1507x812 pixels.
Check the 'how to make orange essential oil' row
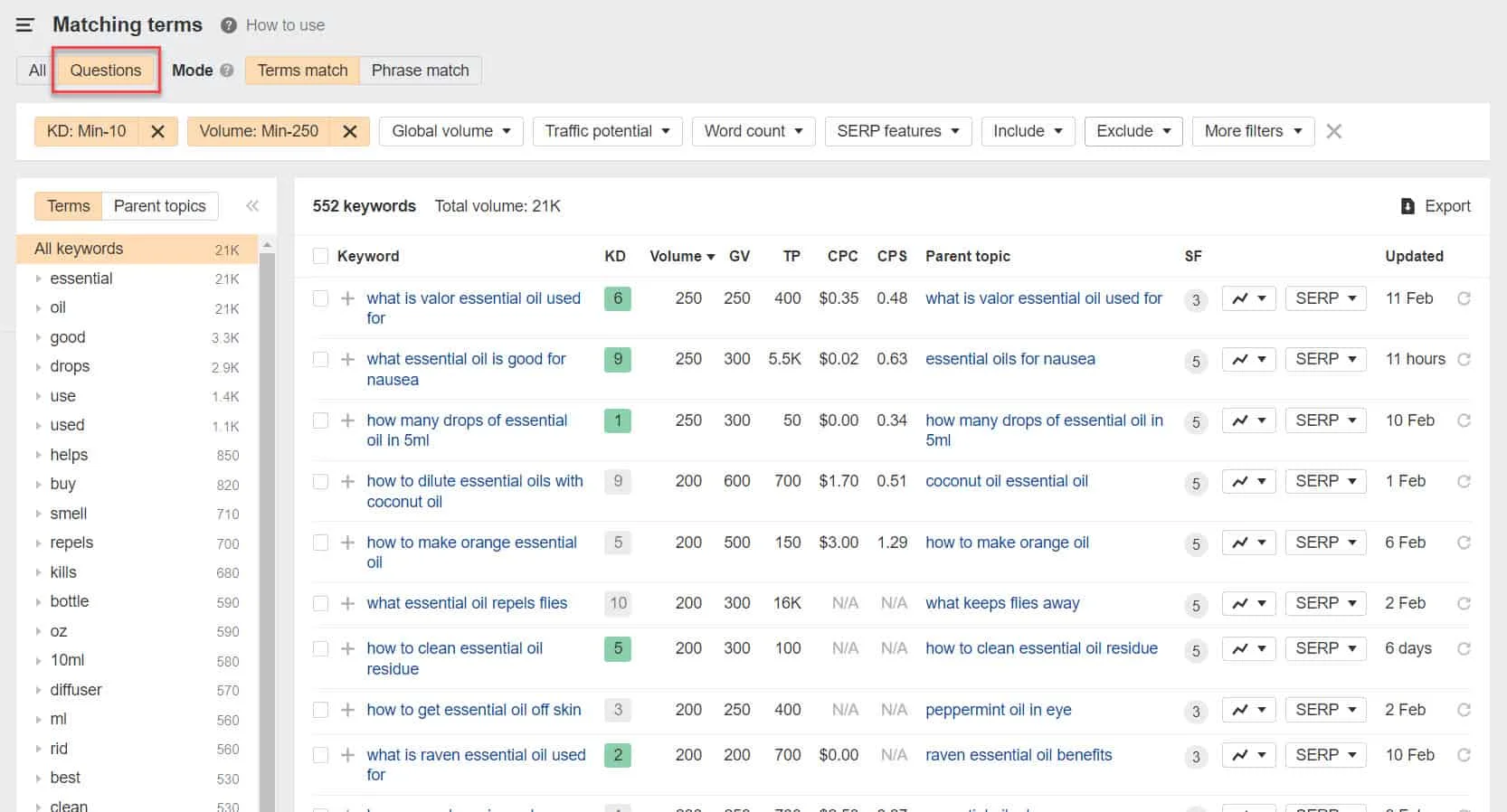tap(320, 543)
